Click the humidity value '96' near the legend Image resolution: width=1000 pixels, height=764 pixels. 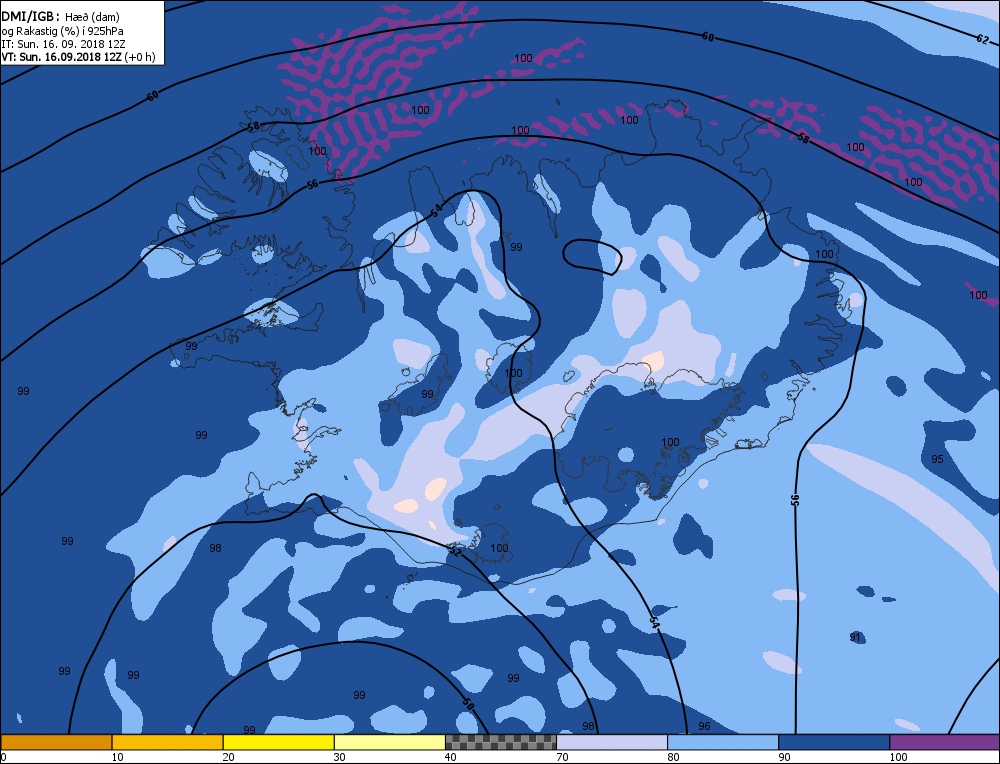[704, 726]
